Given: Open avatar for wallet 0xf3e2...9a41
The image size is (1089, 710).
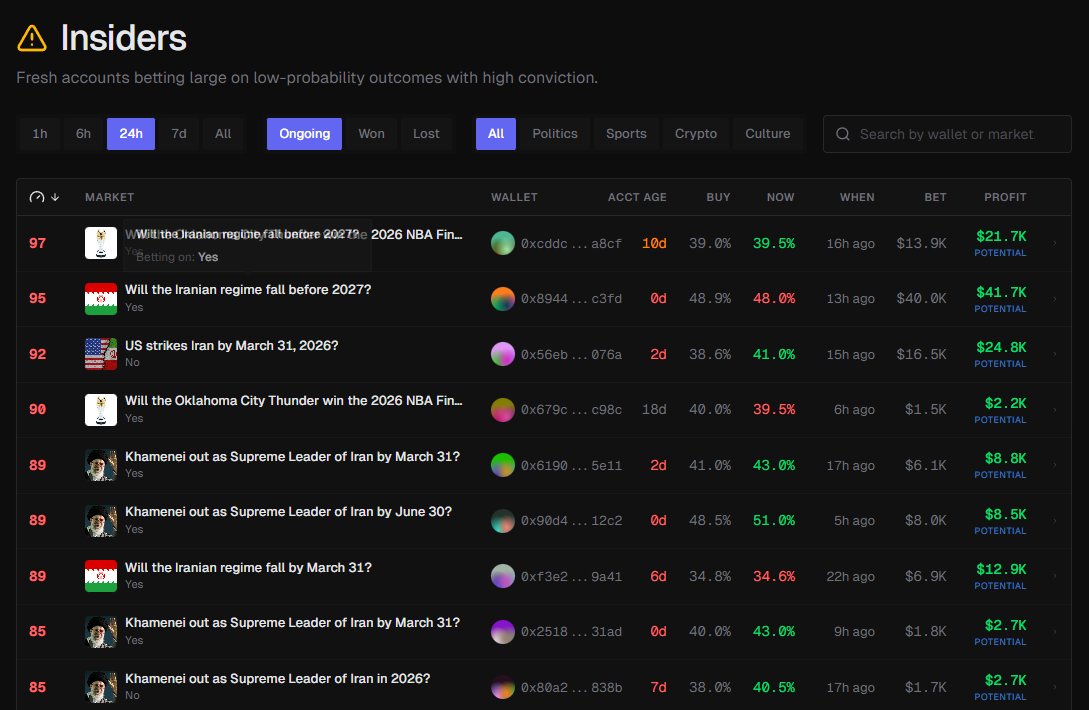Looking at the screenshot, I should click(x=503, y=576).
